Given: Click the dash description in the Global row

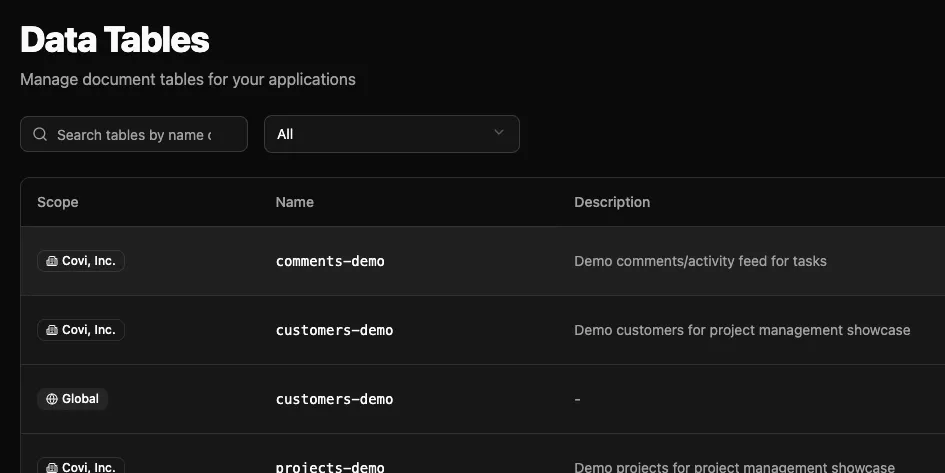Looking at the screenshot, I should pyautogui.click(x=577, y=399).
